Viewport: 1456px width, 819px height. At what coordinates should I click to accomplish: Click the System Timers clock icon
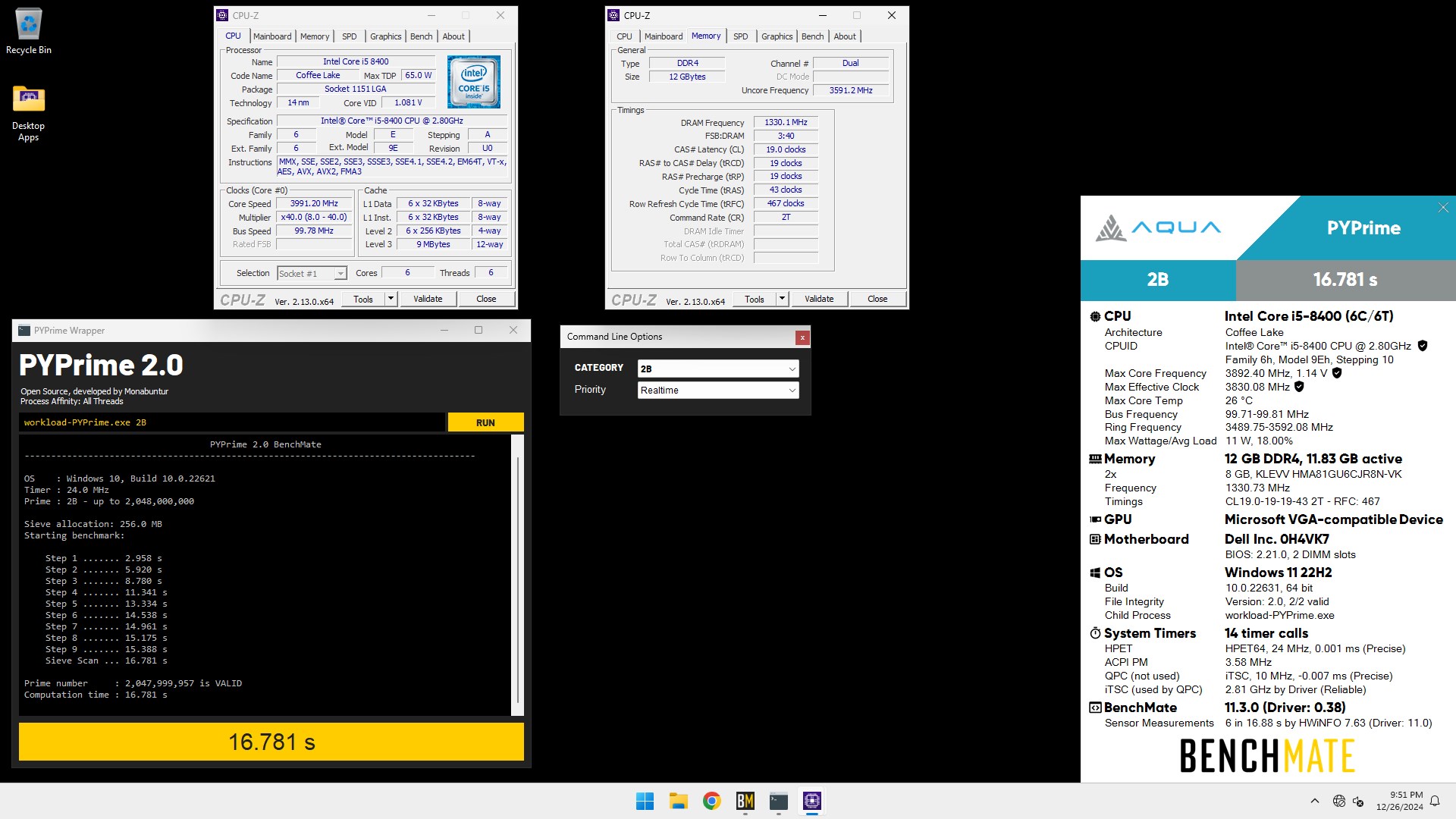point(1095,633)
